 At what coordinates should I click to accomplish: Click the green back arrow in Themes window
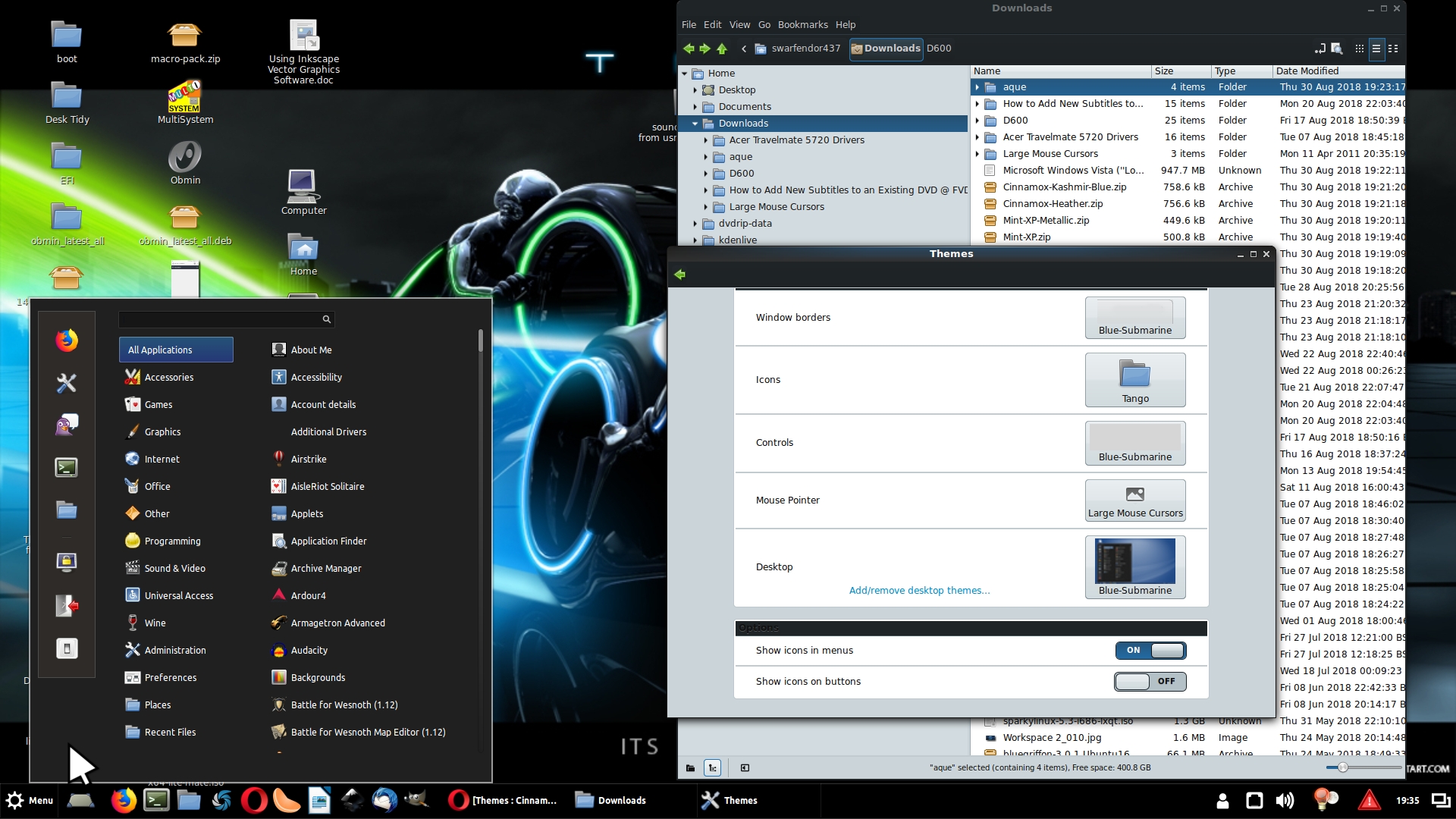pyautogui.click(x=679, y=275)
